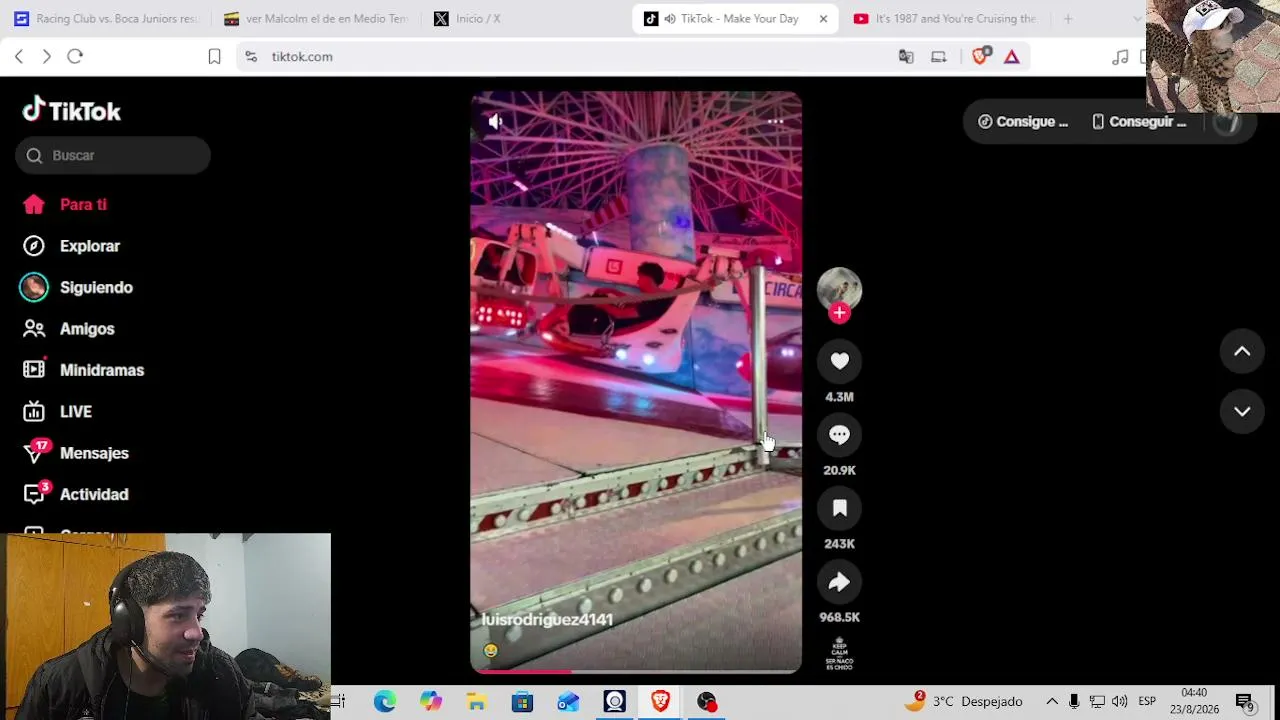Change the ESP input language
The image size is (1280, 720).
coord(1147,702)
